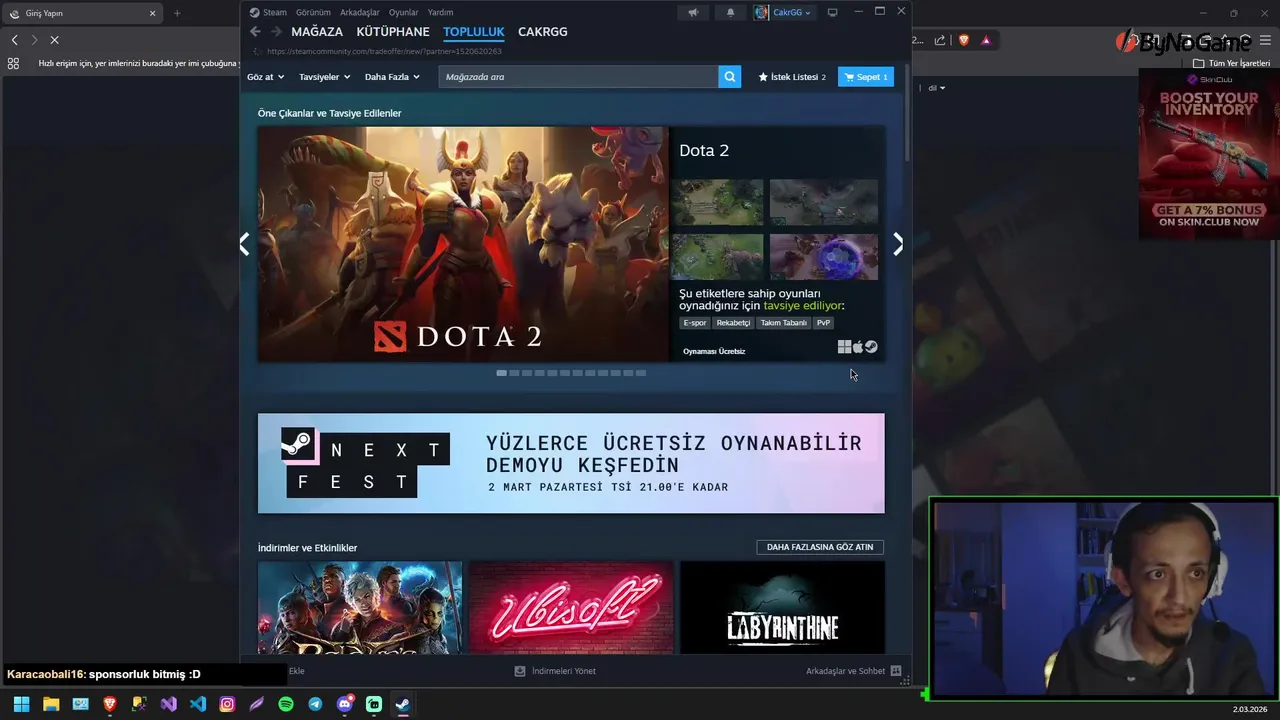1280x720 pixels.
Task: Click the E-spor tag
Action: pos(695,323)
